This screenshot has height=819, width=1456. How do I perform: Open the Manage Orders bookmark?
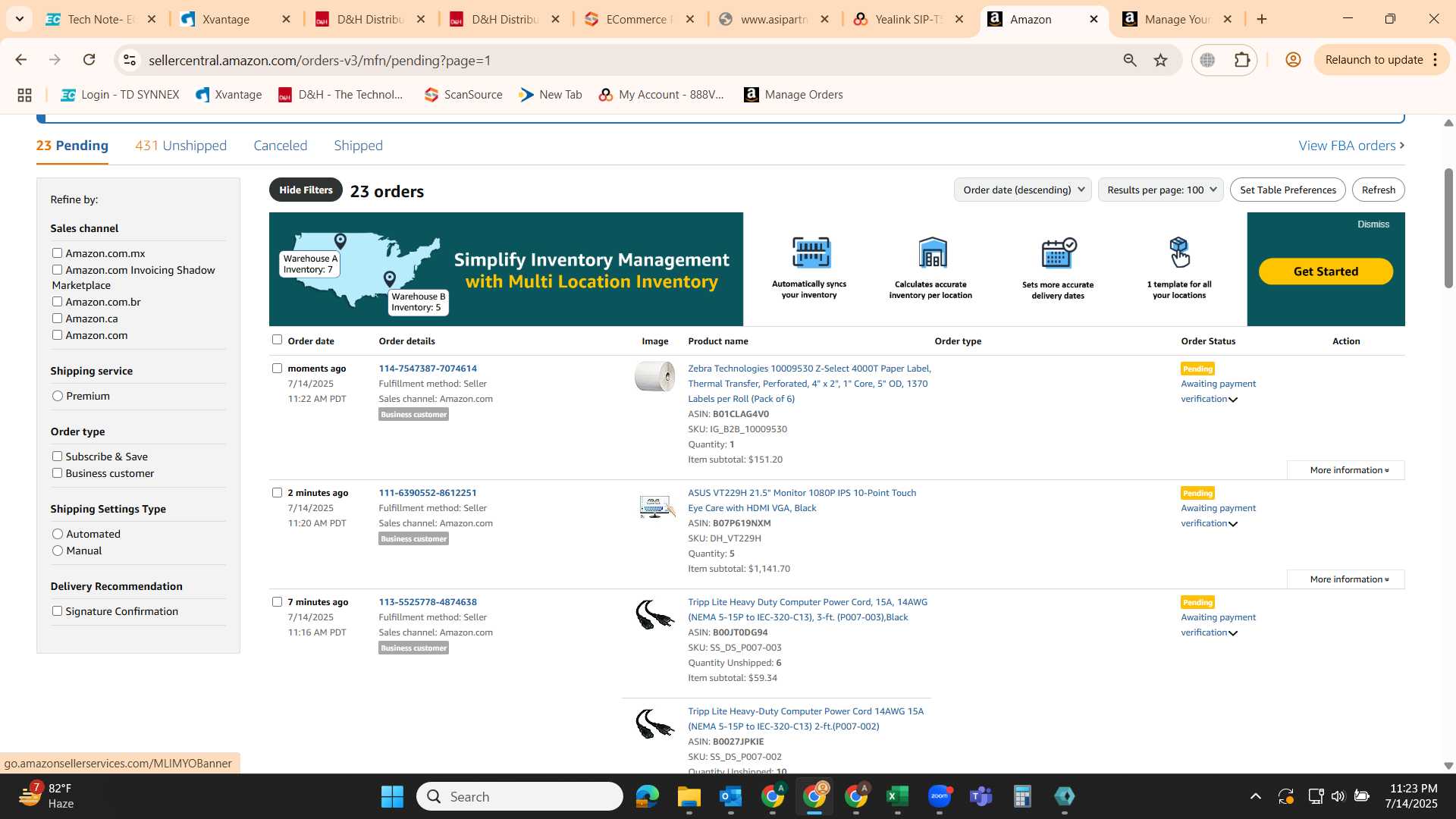tap(794, 95)
